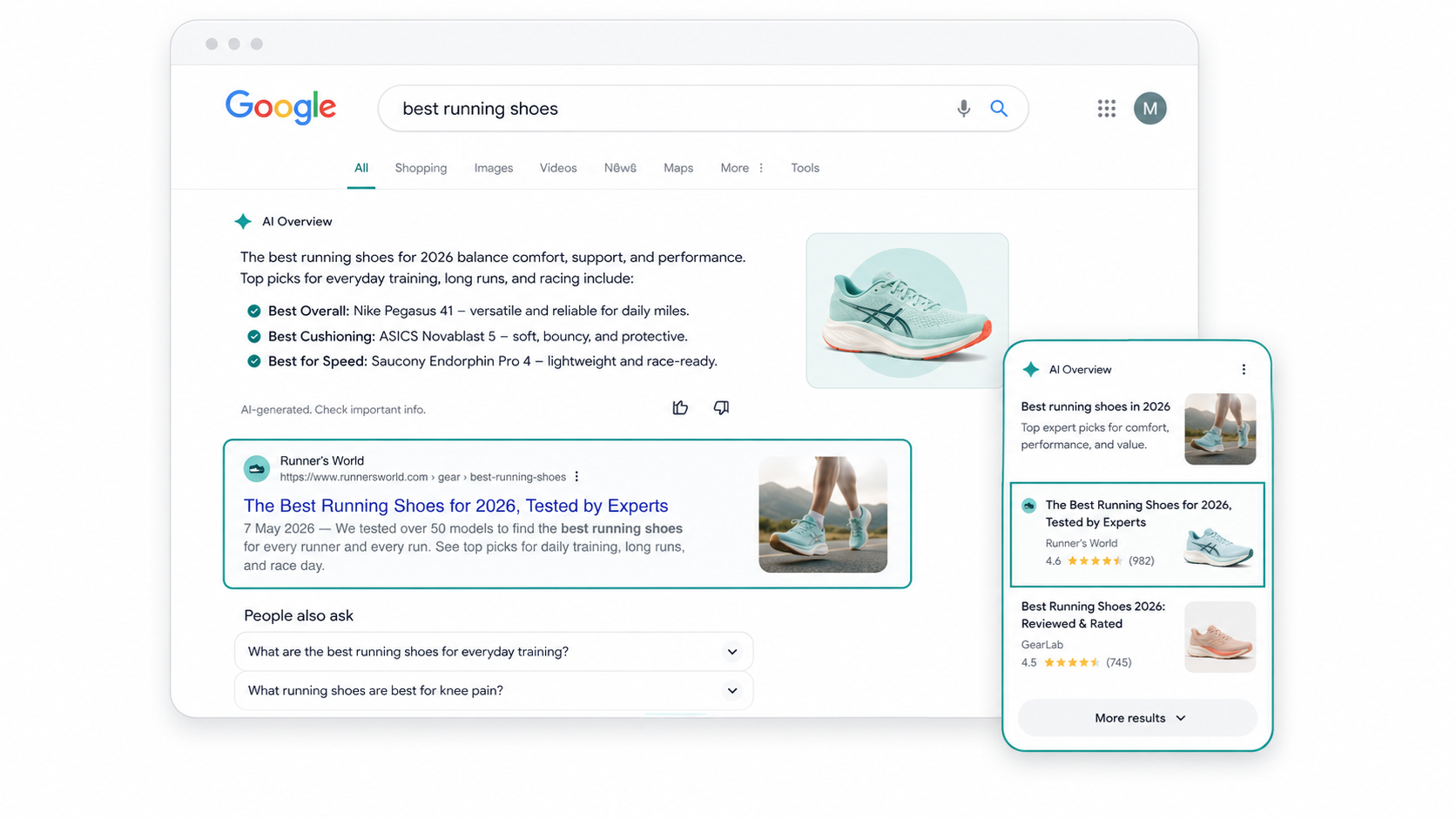Click the checkmark icon beside Best Cushioning
This screenshot has width=1456, height=819.
coord(253,336)
